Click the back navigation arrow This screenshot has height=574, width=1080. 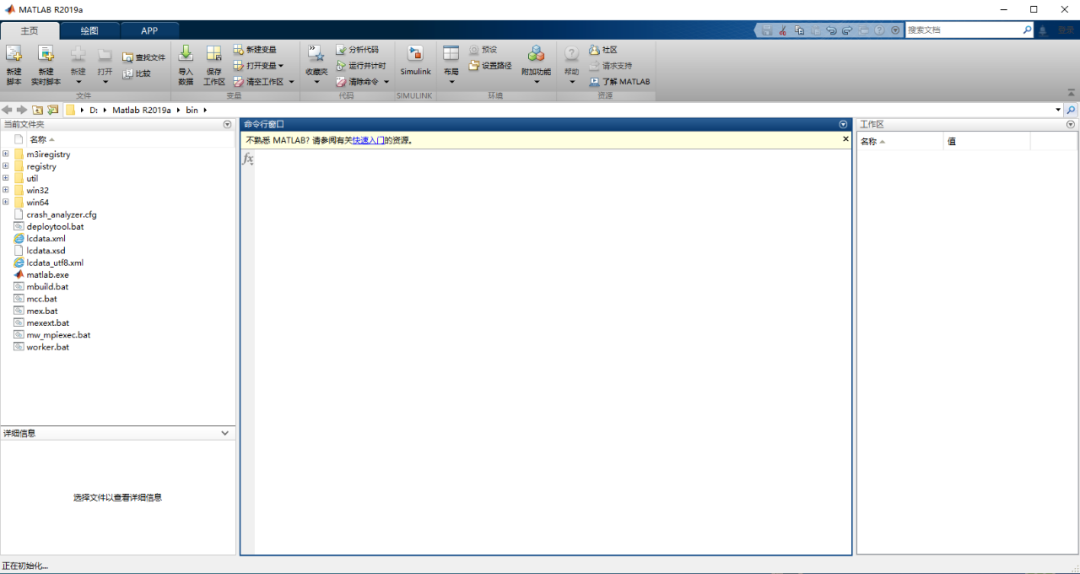tap(8, 110)
